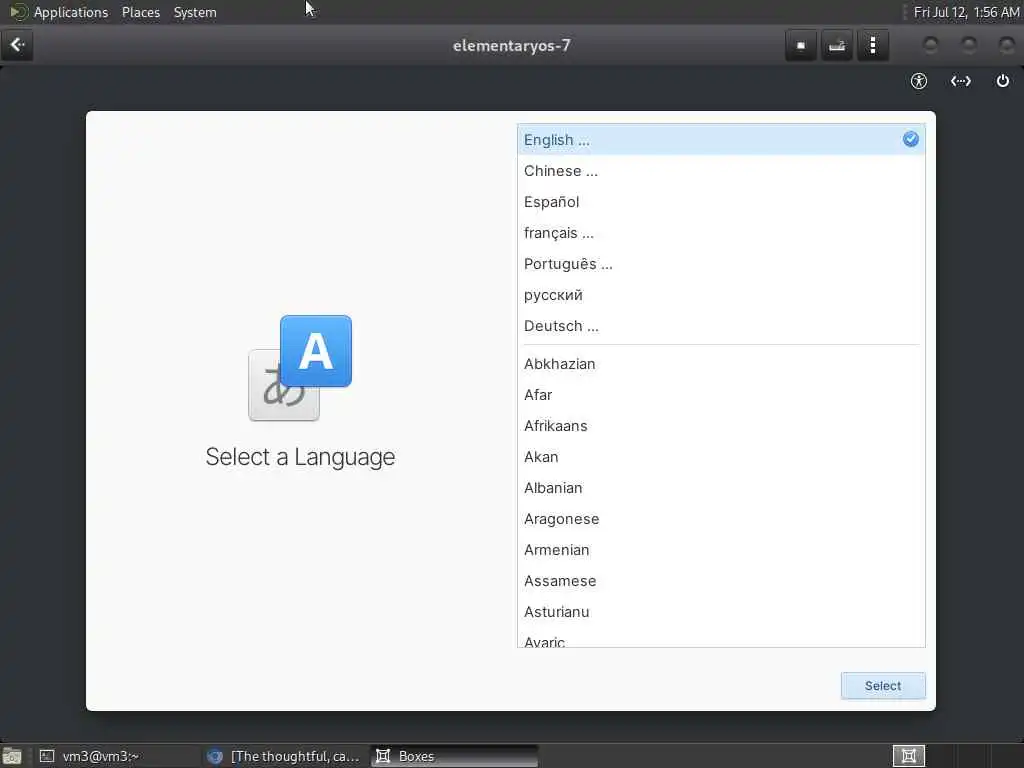
Task: Click the Boxes taskbar entry
Action: tap(454, 756)
